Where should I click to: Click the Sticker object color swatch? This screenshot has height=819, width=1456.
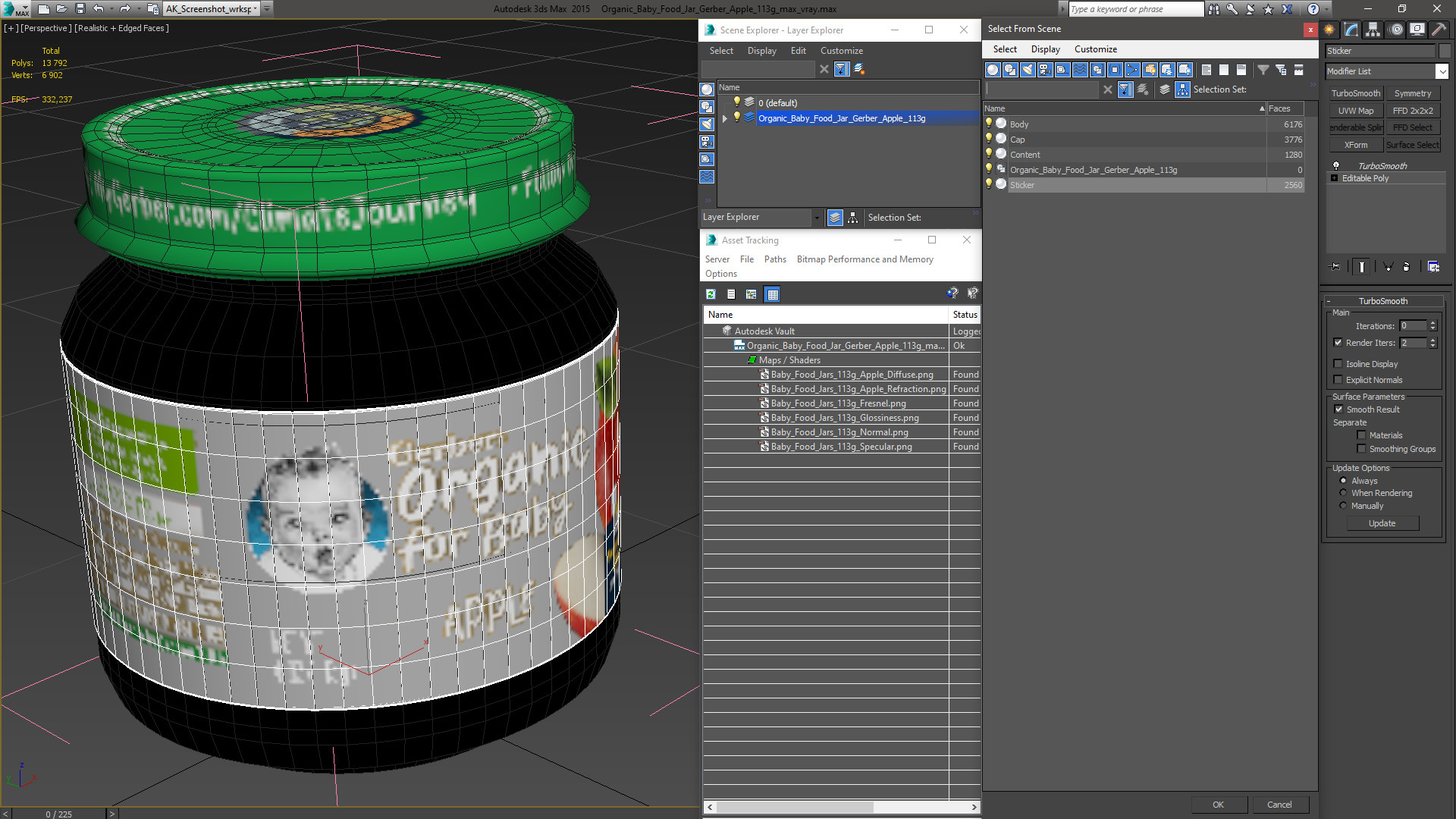click(x=1444, y=51)
